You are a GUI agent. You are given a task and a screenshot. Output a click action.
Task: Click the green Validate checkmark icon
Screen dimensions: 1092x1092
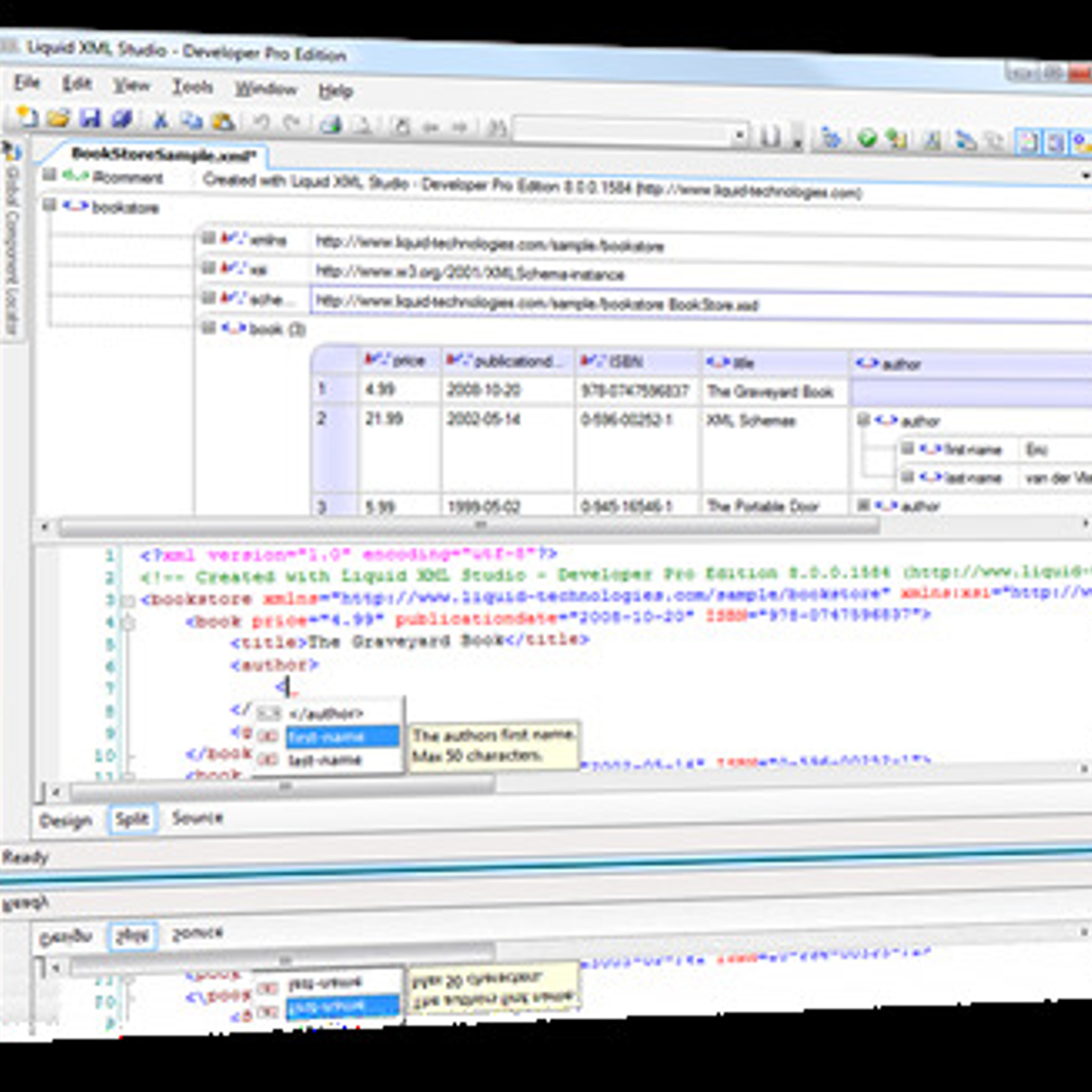[x=867, y=138]
